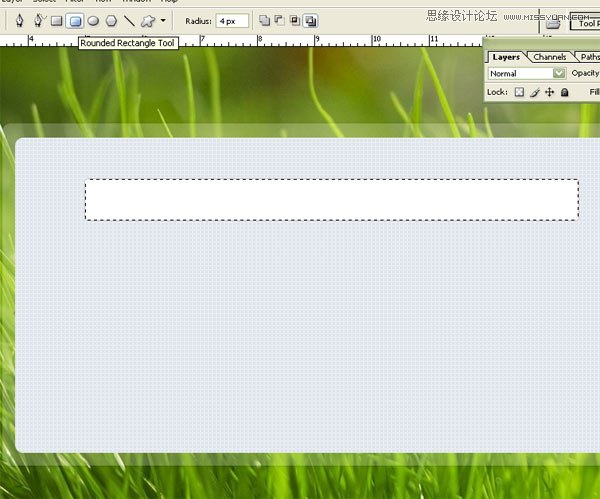Select the Line shape tool
600x499 pixels.
coord(129,21)
